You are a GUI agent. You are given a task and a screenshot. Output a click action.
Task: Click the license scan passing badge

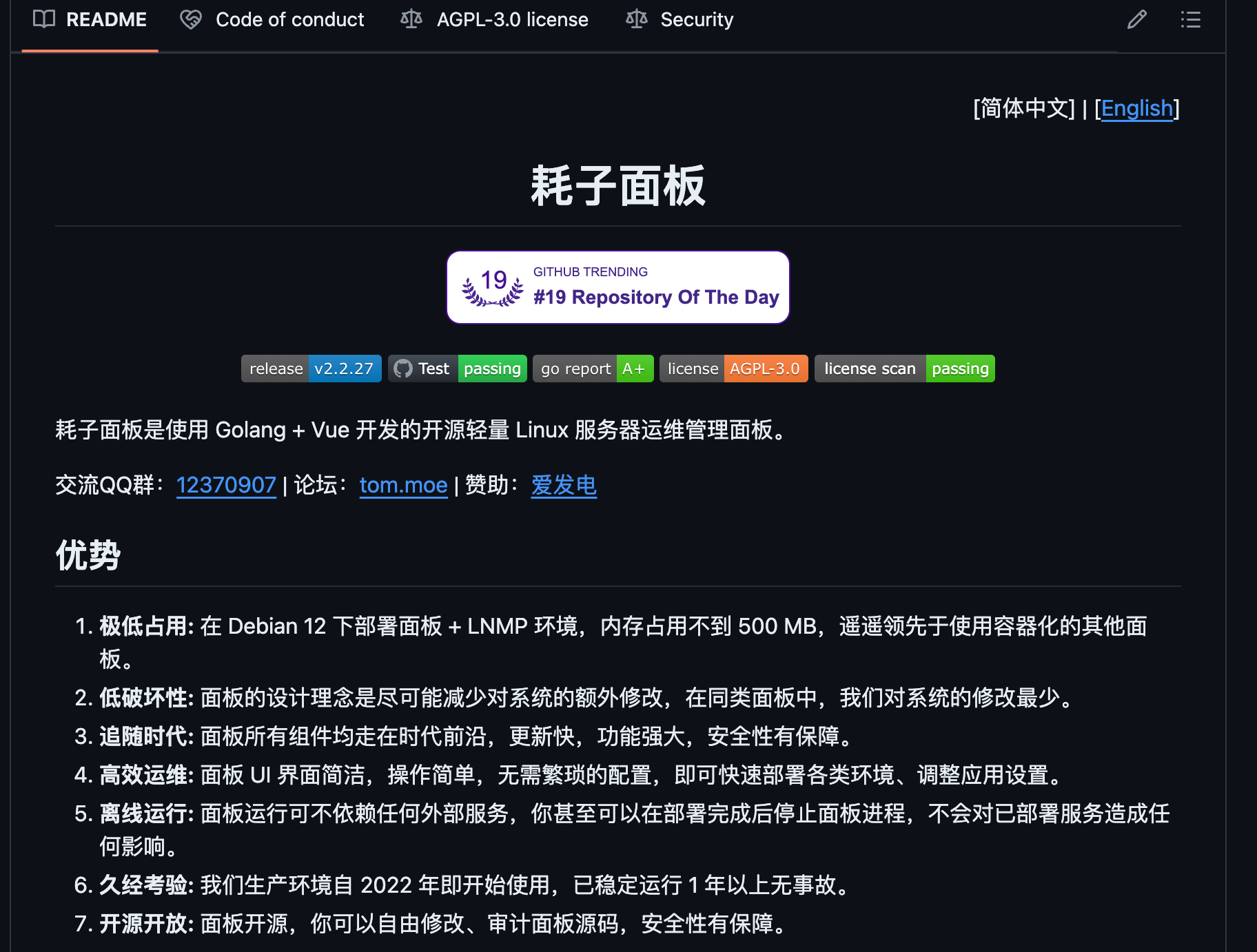coord(904,369)
